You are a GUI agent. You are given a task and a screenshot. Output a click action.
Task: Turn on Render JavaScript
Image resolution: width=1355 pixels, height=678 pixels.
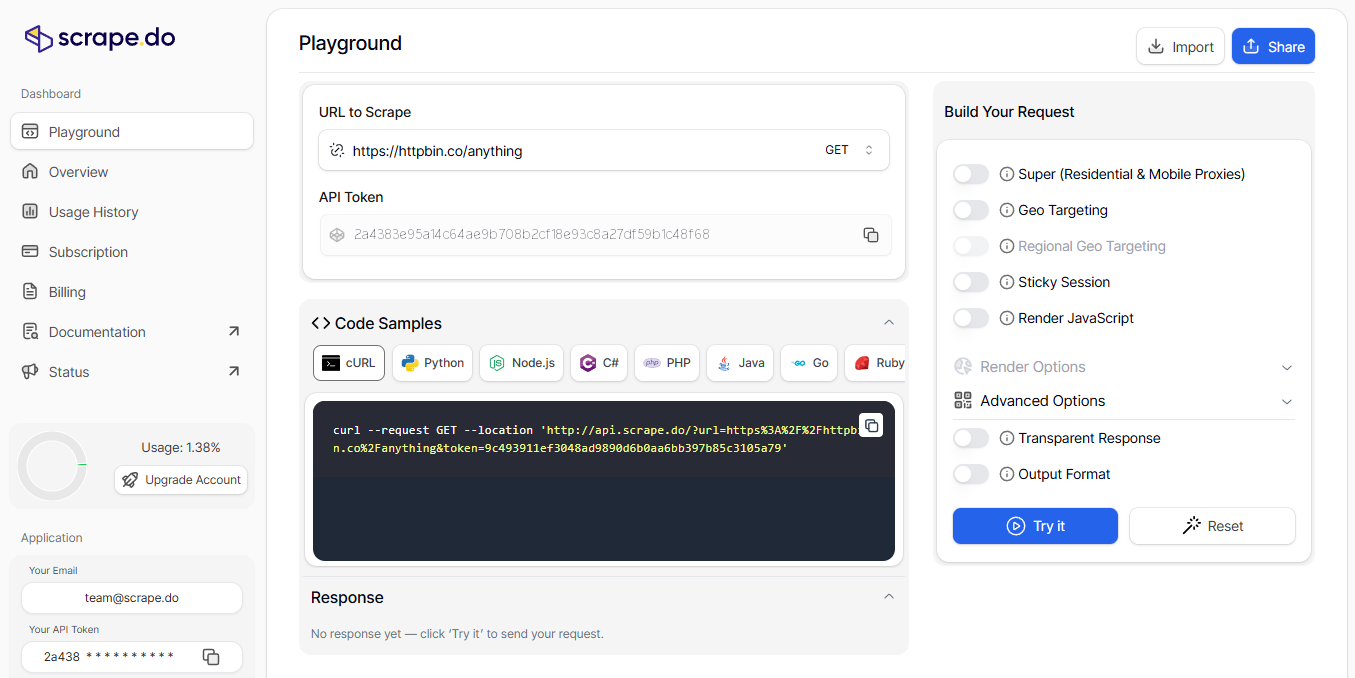(970, 317)
